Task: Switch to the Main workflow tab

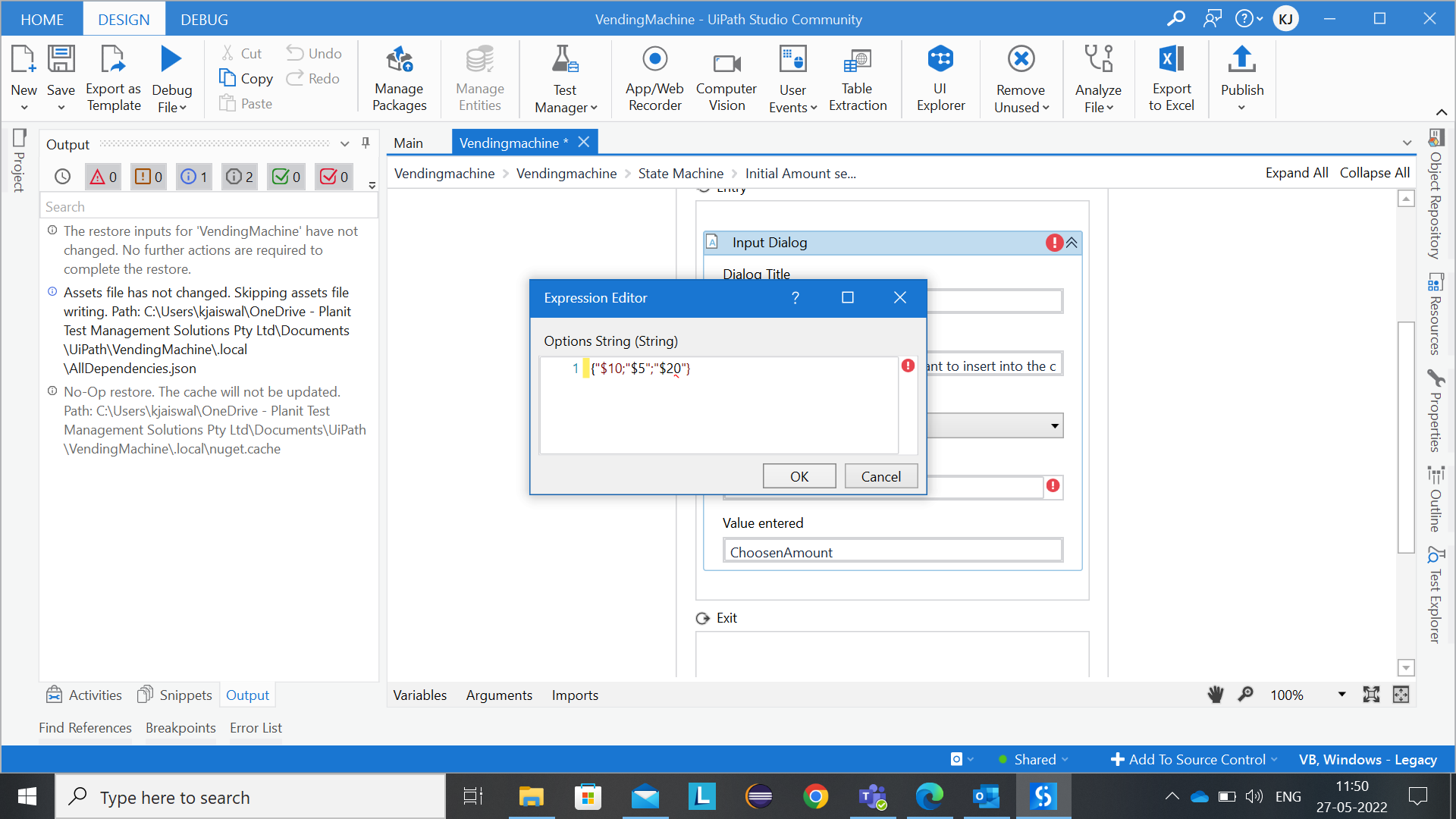Action: [409, 142]
